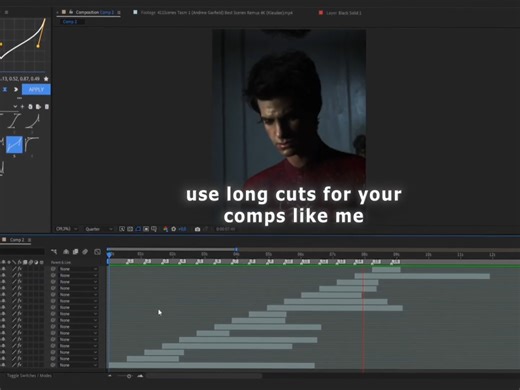Screen dimensions: 520x390
Task: Click the trash icon to delete preset
Action: 47,107
